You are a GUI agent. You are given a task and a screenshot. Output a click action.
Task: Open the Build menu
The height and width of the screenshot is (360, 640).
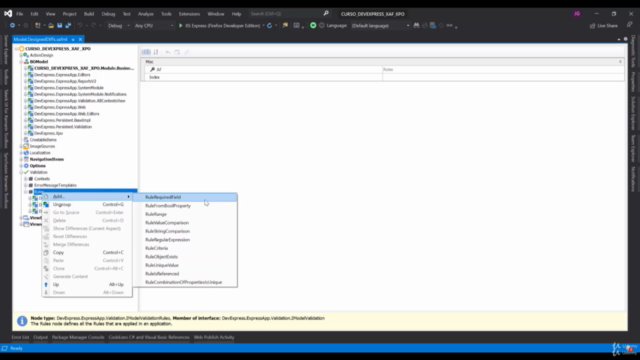coord(89,14)
